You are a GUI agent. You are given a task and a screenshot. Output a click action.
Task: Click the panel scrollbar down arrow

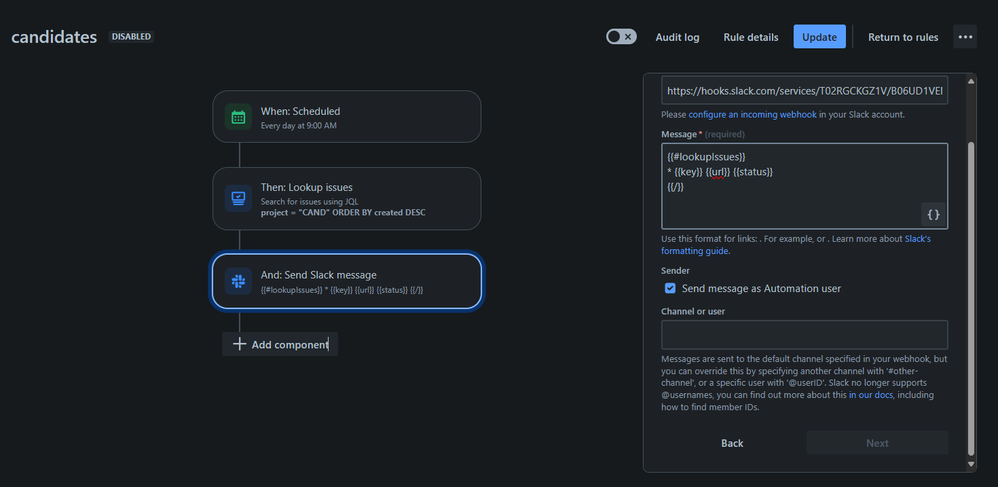[971, 465]
